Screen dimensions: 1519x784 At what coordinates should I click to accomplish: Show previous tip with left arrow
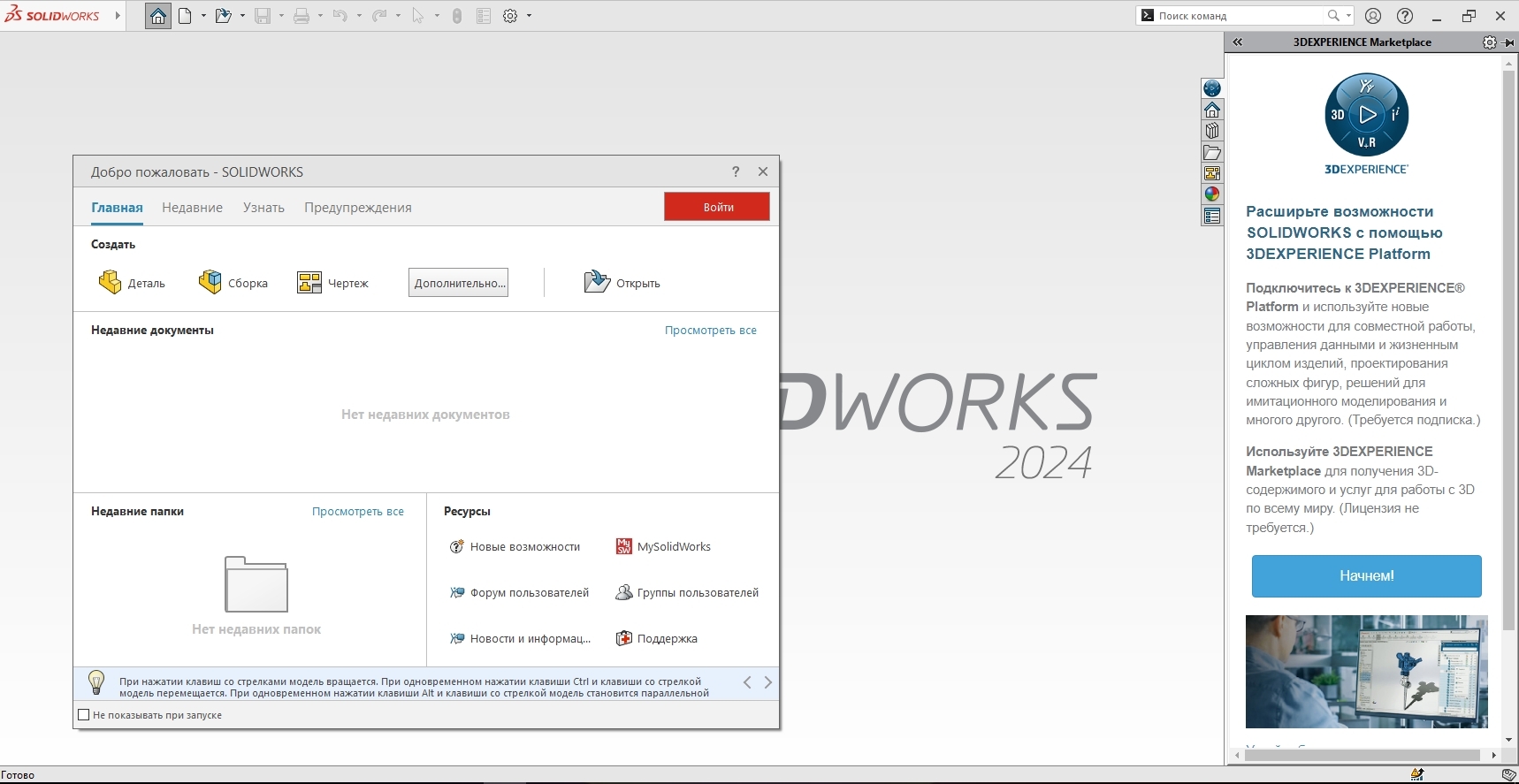(747, 682)
